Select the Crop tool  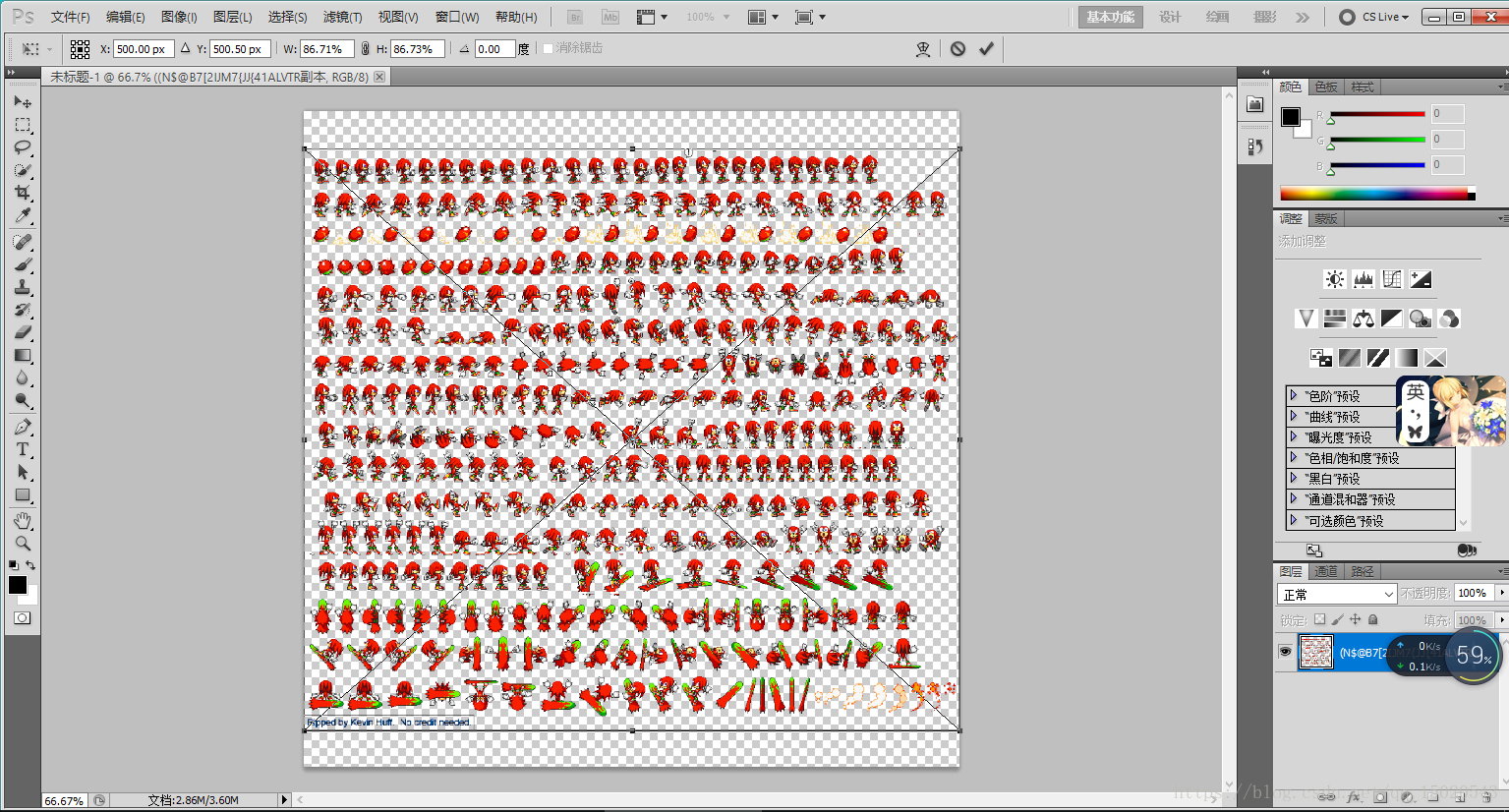[x=23, y=192]
